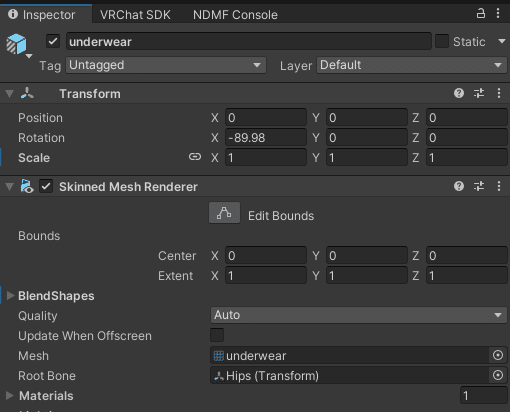Click the Position Y field
The image size is (510, 412).
(x=367, y=117)
